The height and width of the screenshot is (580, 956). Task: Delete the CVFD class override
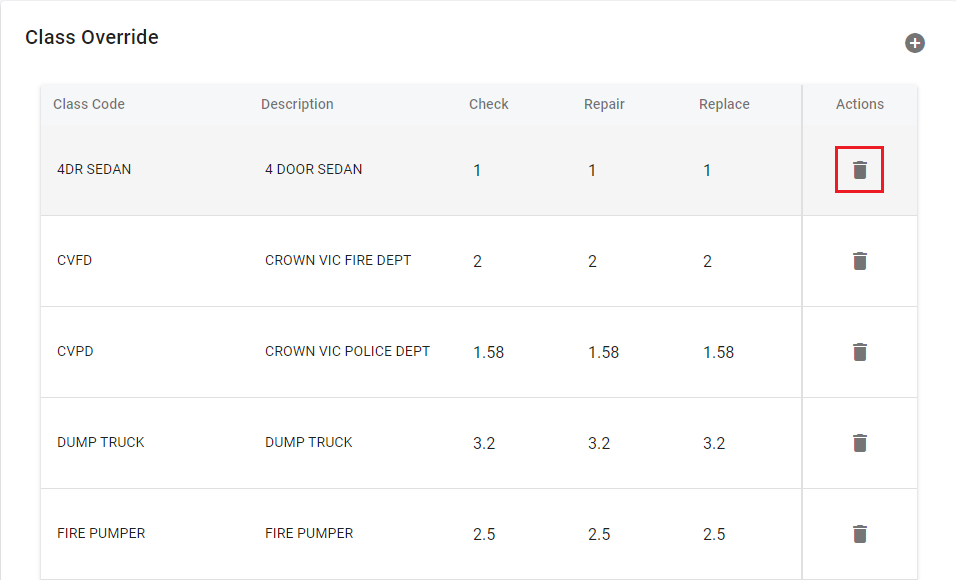860,261
